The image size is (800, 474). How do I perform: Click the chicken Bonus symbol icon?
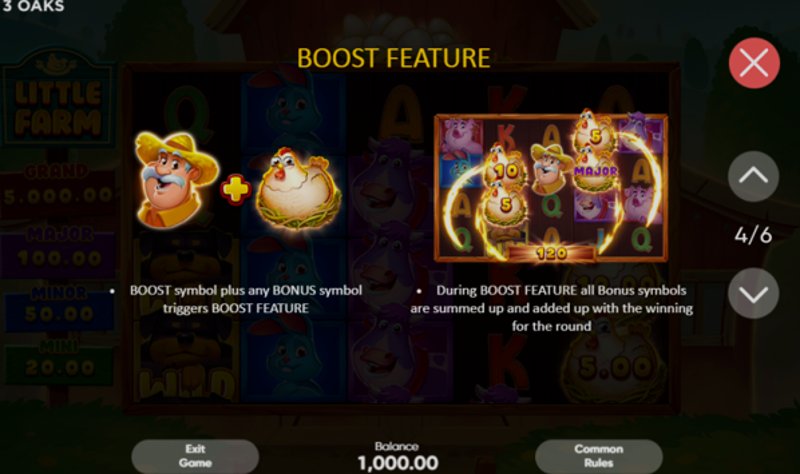(299, 188)
